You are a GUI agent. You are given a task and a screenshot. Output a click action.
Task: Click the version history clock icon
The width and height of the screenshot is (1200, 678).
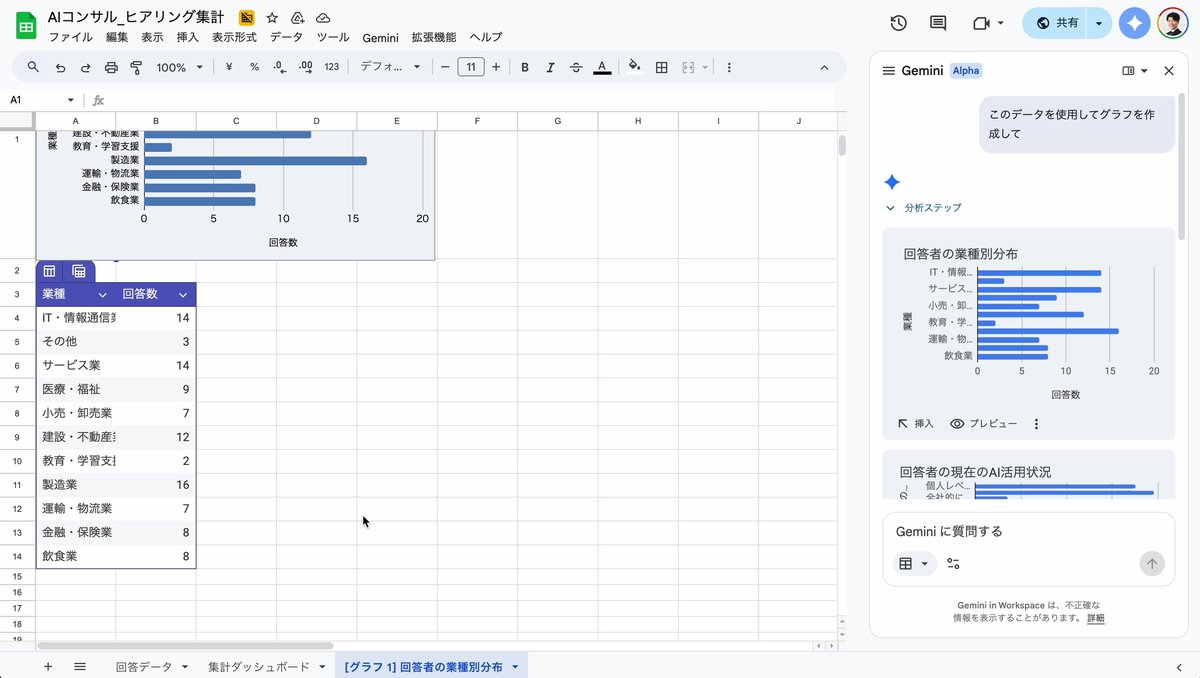pos(897,22)
